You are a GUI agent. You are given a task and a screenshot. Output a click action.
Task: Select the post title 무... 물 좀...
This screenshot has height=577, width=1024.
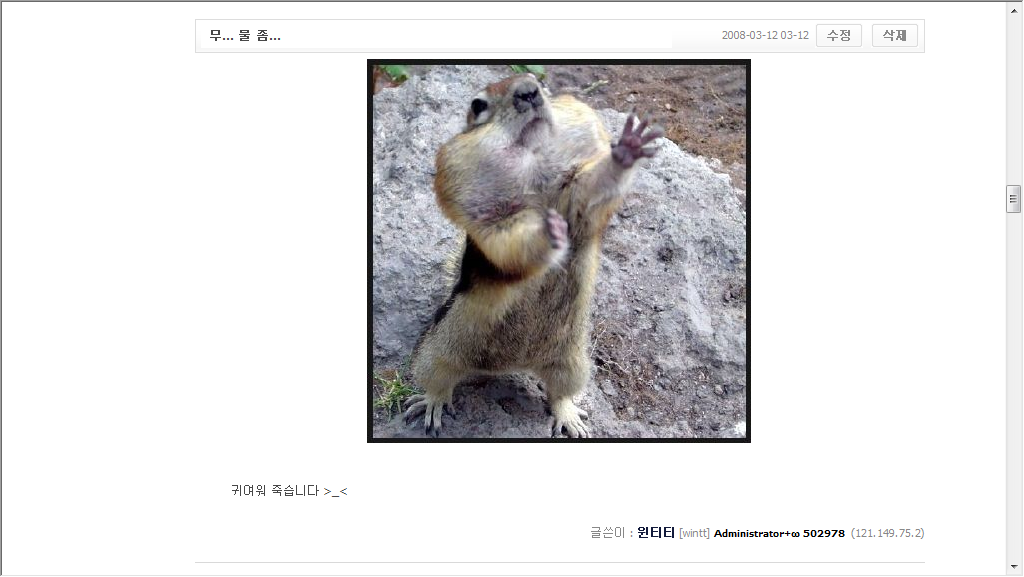click(x=245, y=36)
